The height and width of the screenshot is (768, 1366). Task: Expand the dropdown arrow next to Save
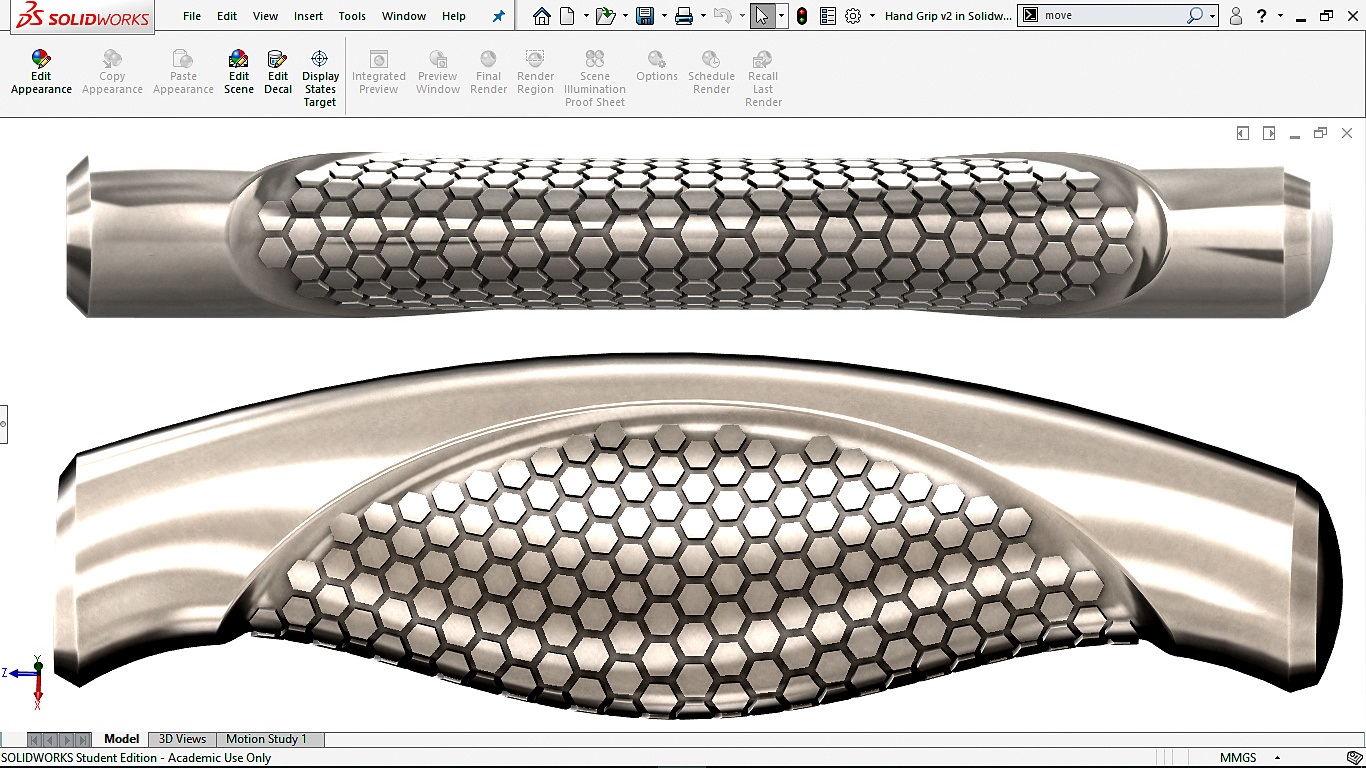tap(664, 16)
